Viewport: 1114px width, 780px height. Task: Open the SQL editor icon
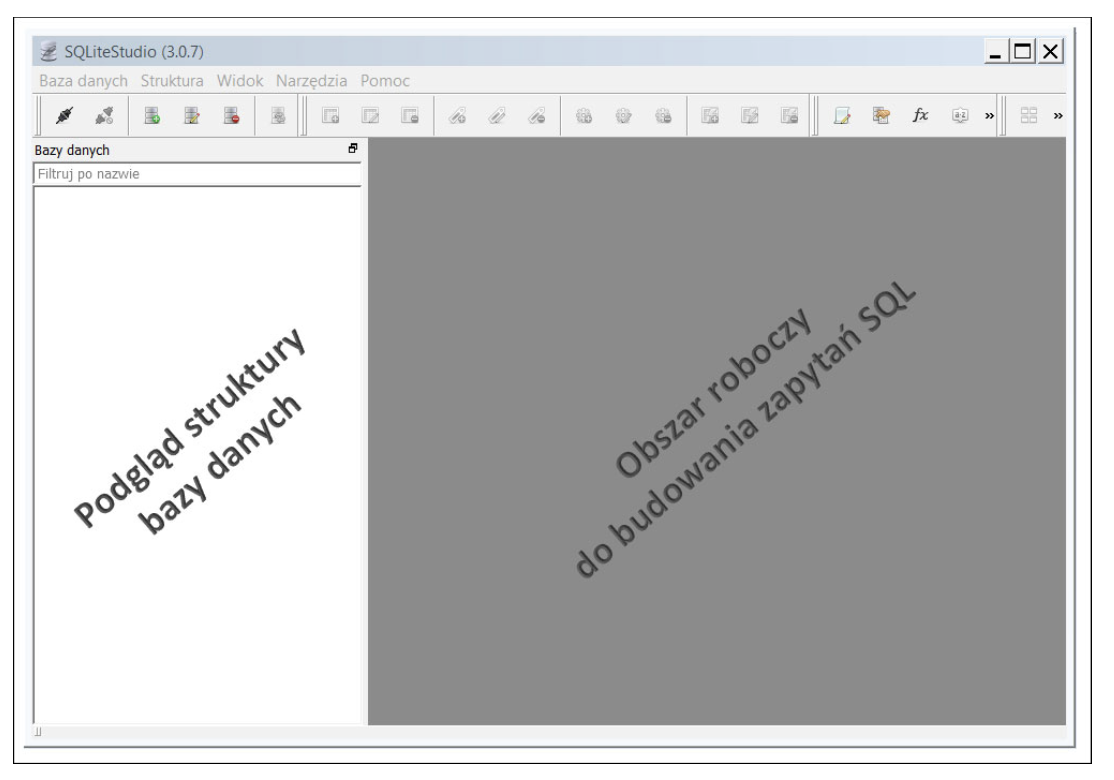(x=843, y=116)
